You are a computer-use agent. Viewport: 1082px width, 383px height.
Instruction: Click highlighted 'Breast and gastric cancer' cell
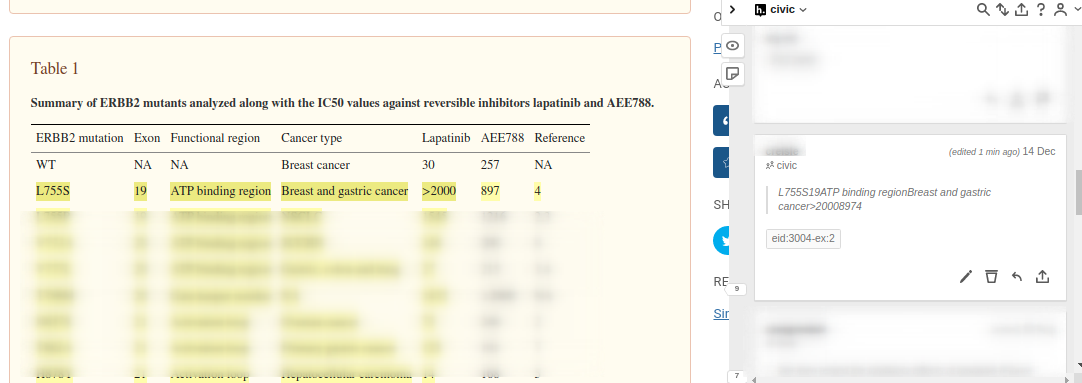[344, 190]
